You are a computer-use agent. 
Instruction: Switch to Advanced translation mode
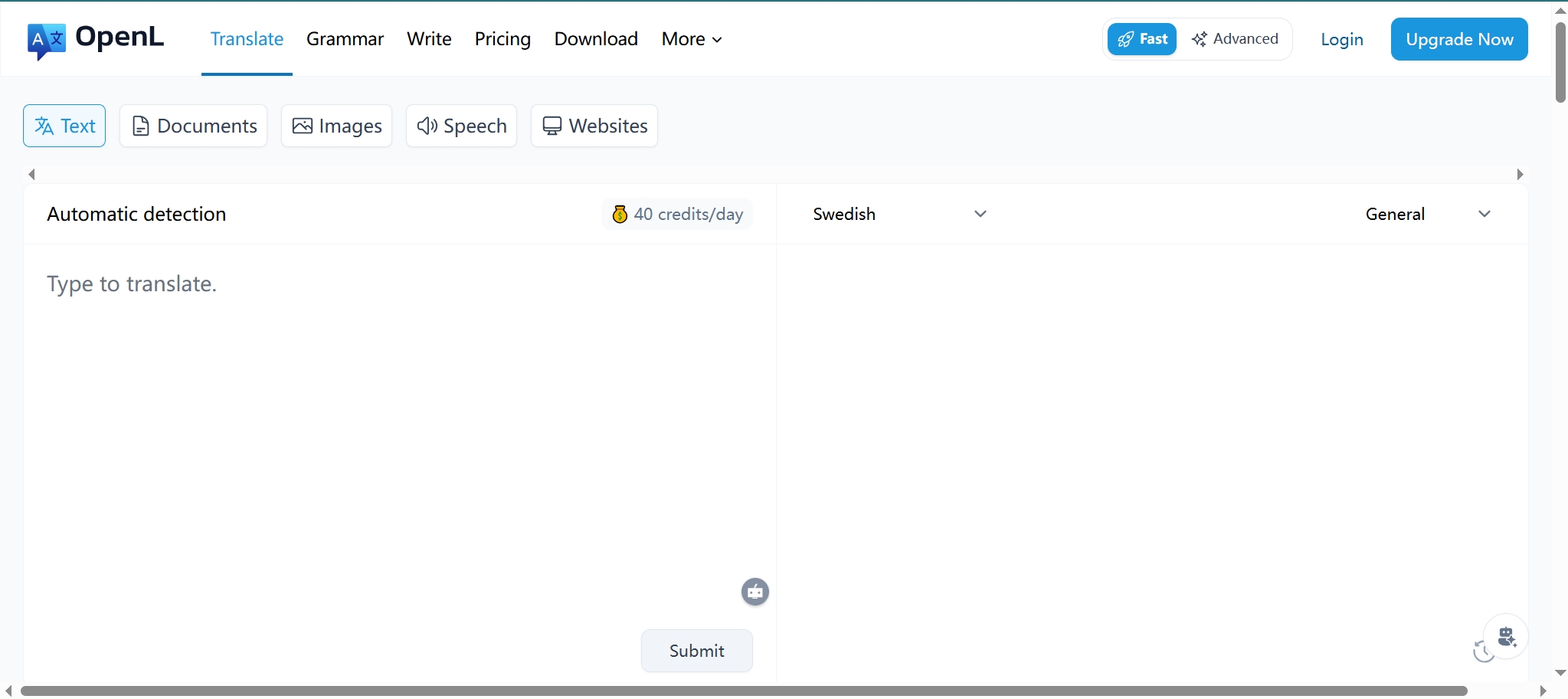coord(1235,39)
